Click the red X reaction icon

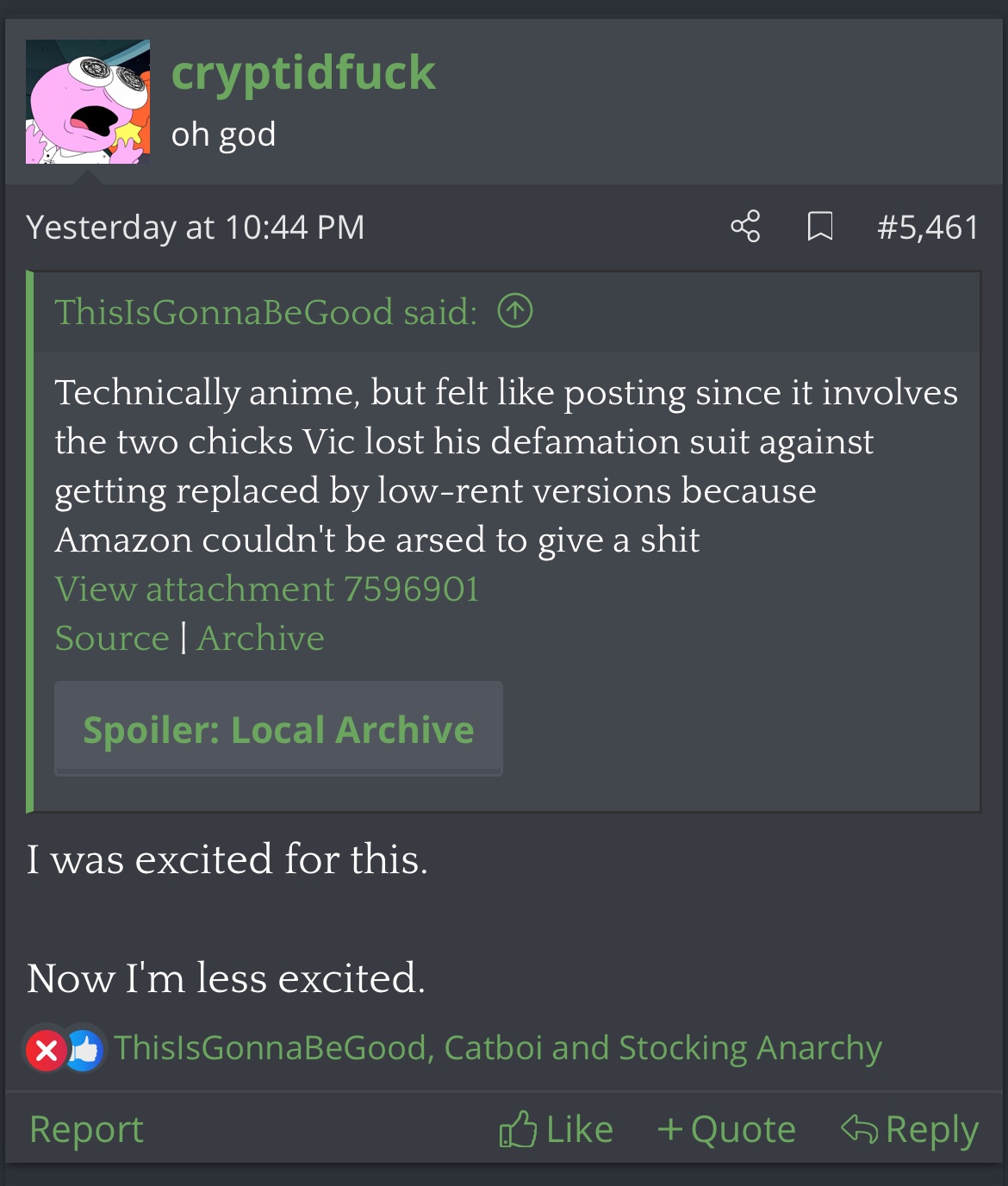point(47,1050)
